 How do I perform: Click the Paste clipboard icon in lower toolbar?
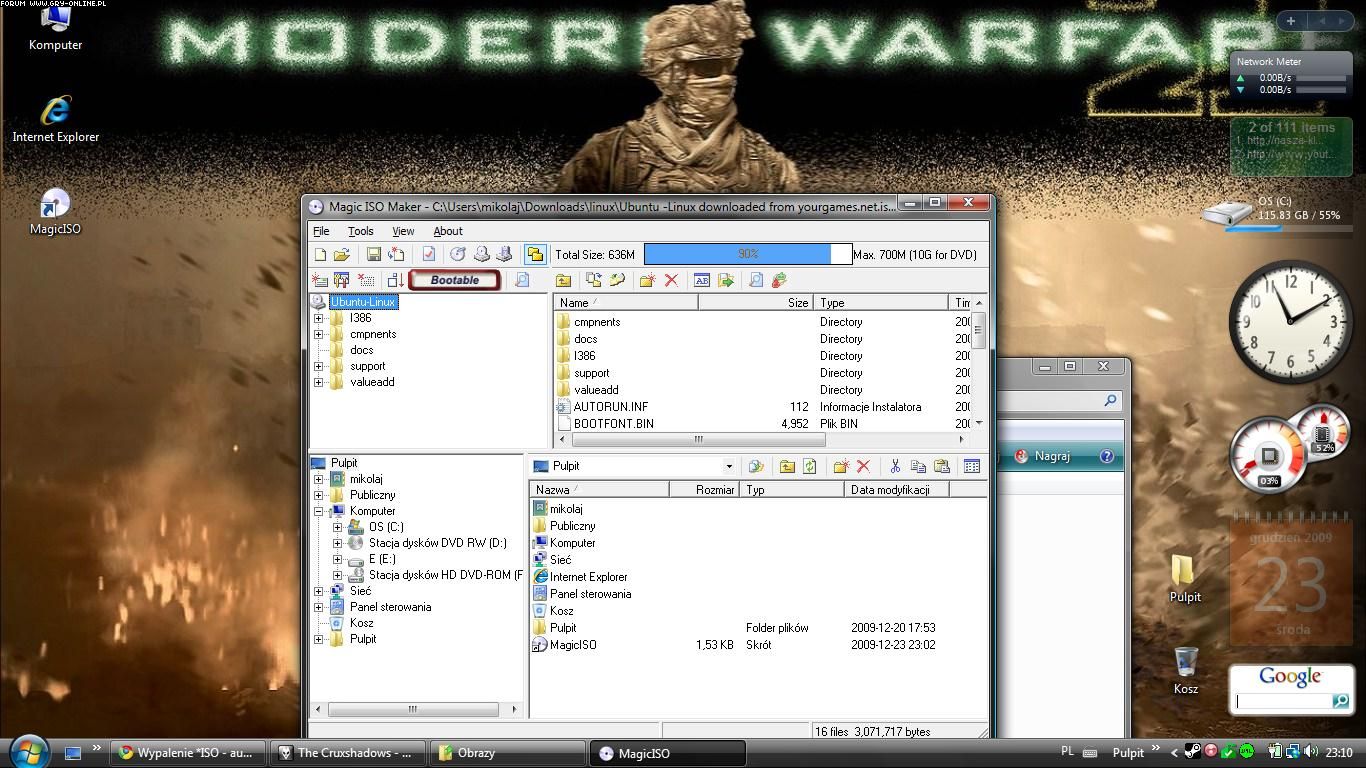[x=941, y=466]
